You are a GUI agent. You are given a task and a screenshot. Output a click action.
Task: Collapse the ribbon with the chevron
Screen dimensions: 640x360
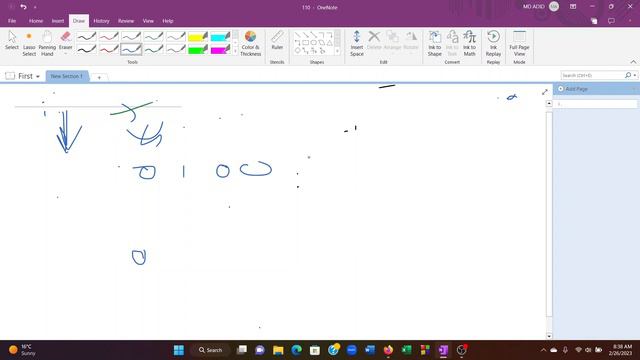633,62
